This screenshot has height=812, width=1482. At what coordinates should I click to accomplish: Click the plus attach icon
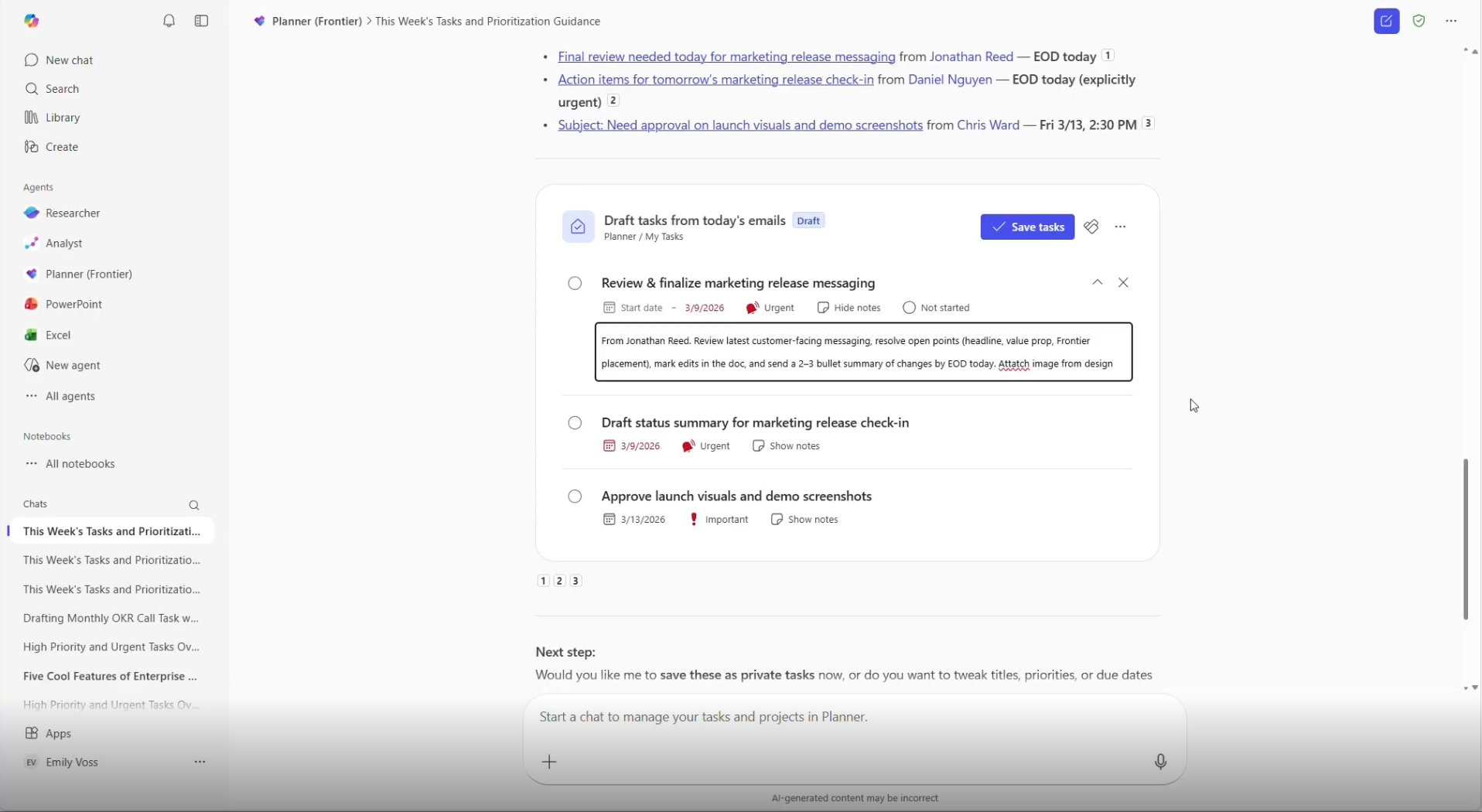tap(550, 763)
